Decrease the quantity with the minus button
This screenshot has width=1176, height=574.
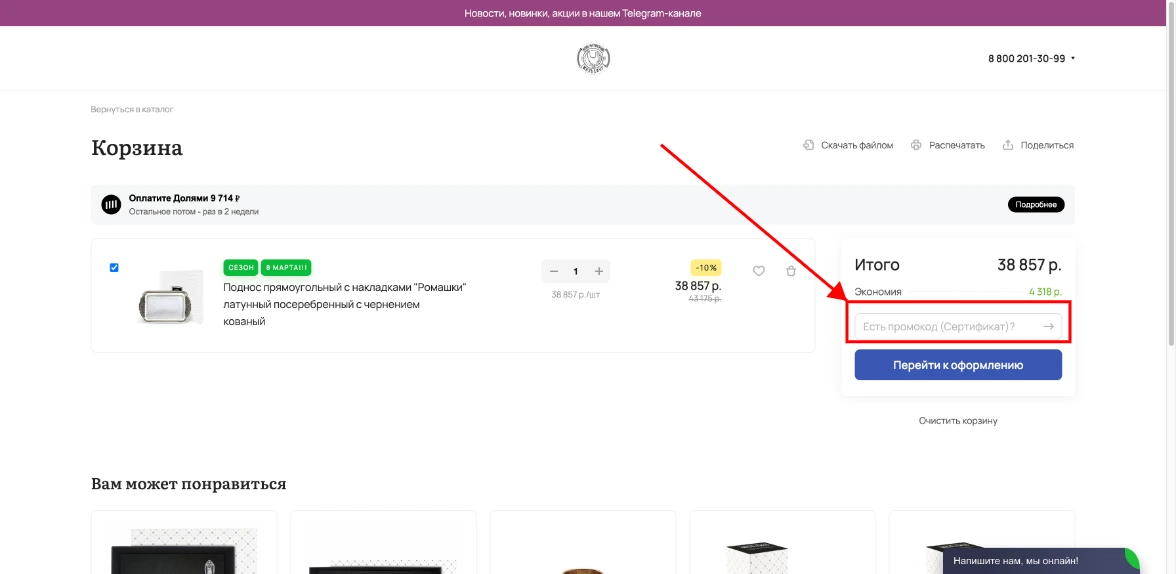pos(553,271)
